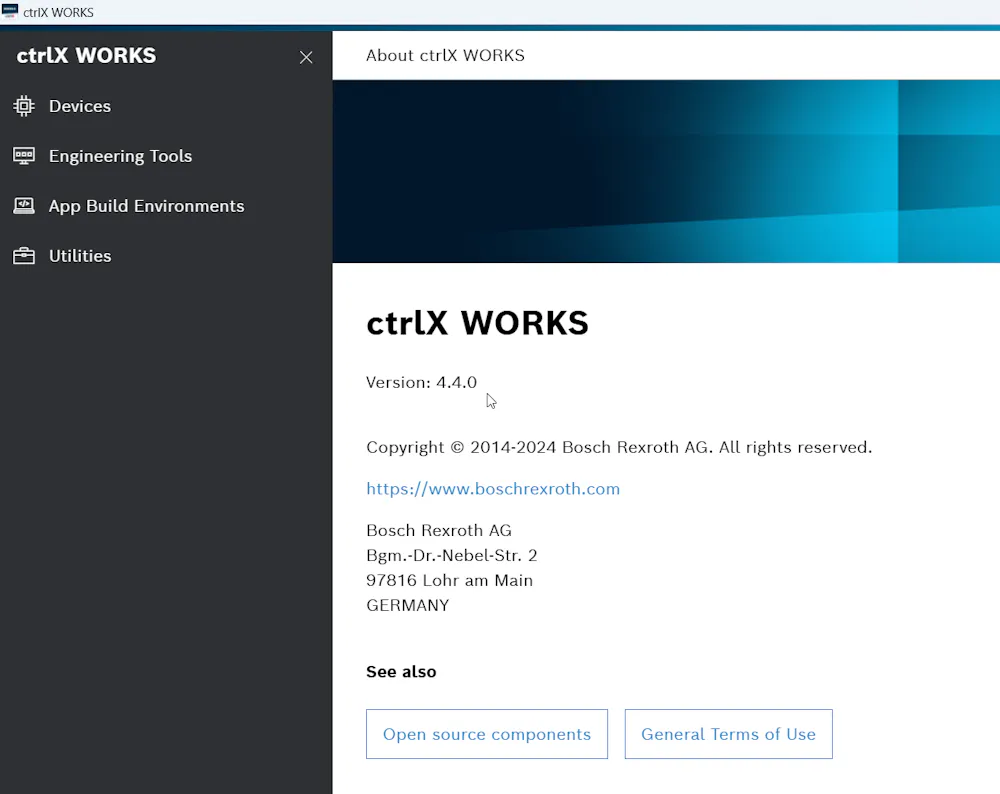This screenshot has width=1000, height=794.
Task: Click the About ctrlX WORKS header text
Action: (445, 55)
